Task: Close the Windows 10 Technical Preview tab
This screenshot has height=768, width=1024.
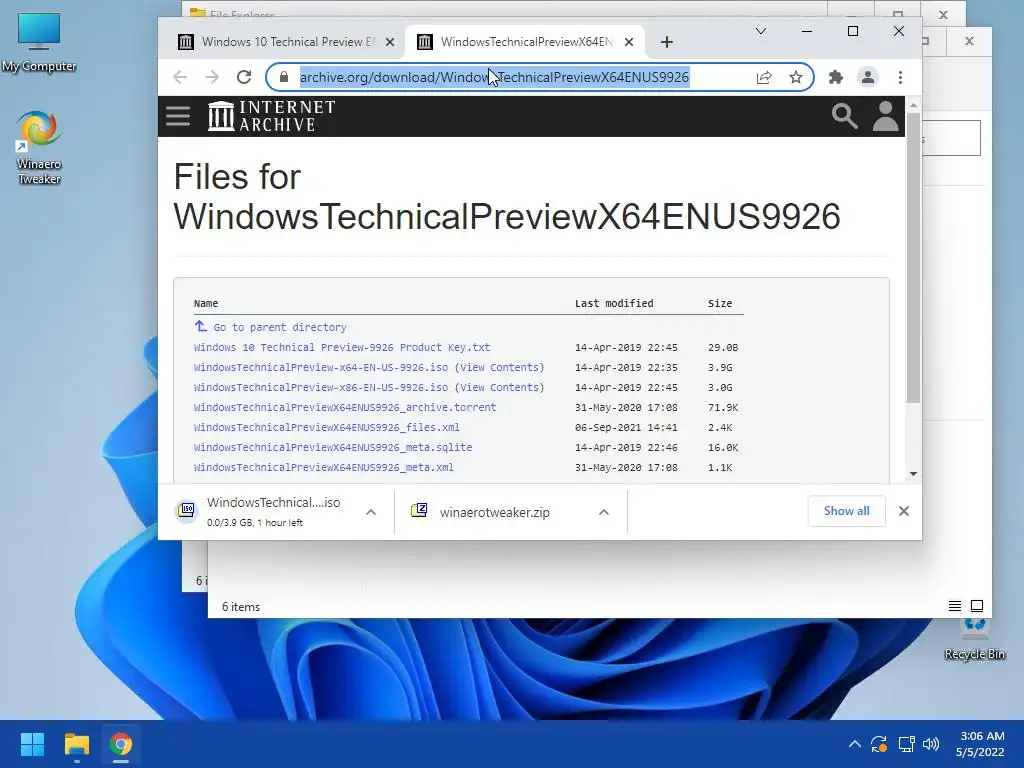Action: pyautogui.click(x=390, y=42)
